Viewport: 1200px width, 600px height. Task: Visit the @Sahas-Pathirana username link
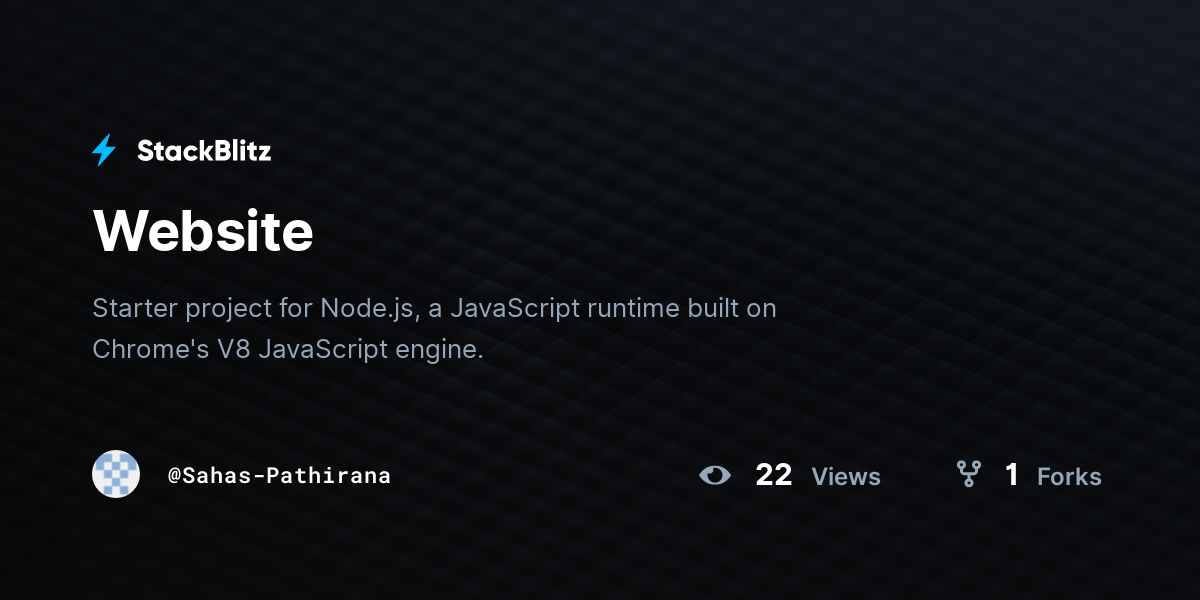coord(279,475)
